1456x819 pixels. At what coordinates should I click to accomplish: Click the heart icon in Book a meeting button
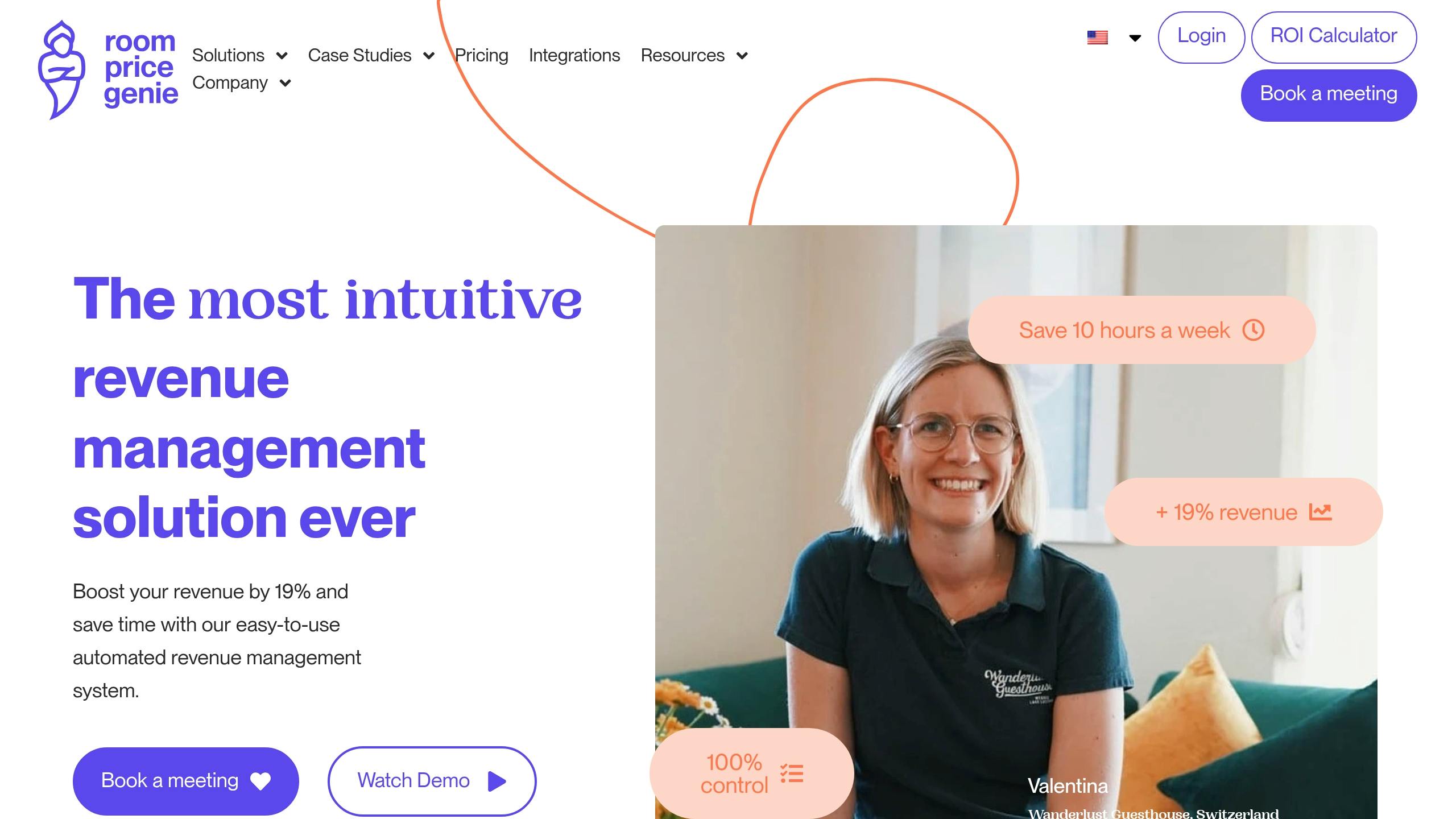click(260, 781)
